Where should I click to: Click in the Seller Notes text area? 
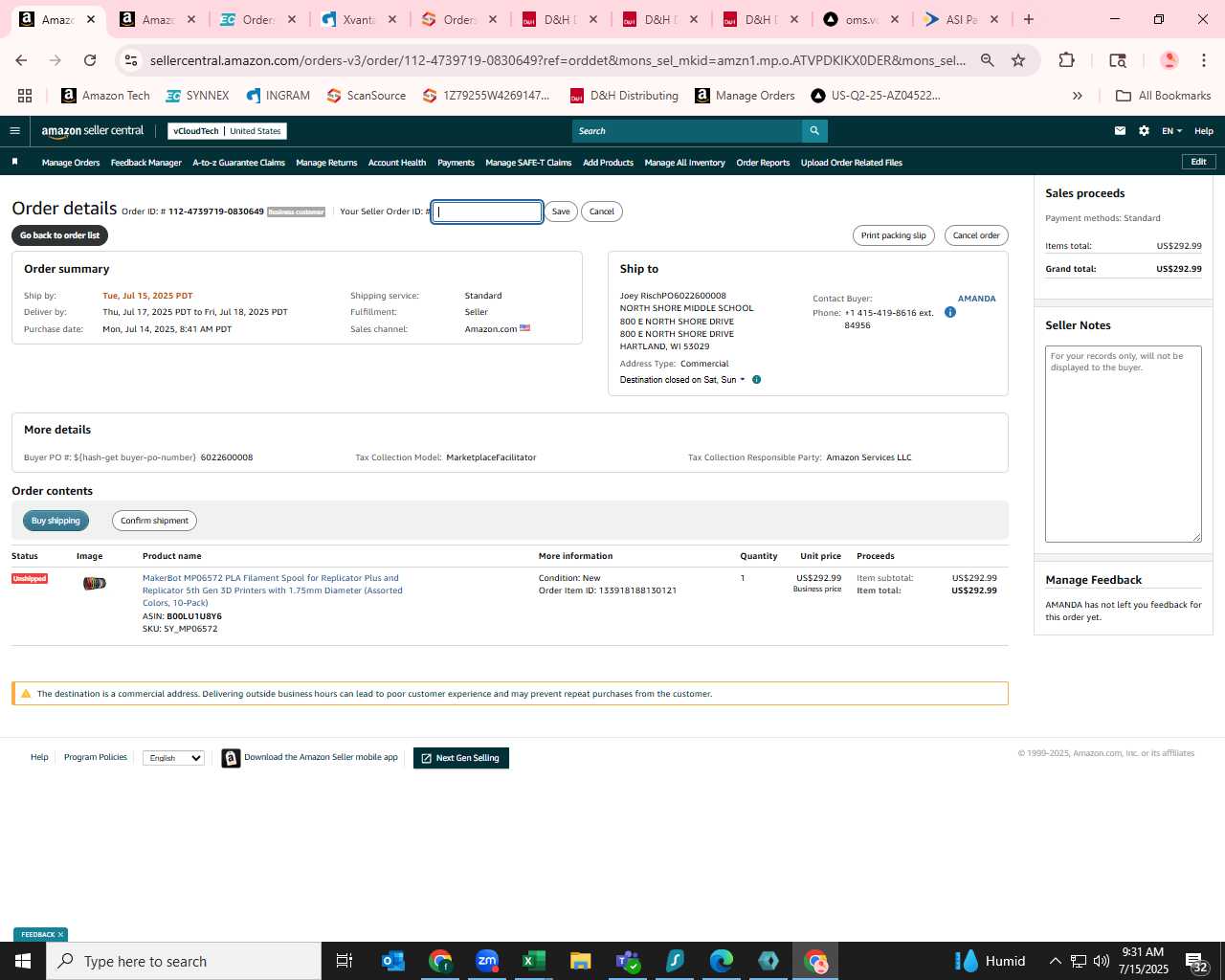coord(1123,444)
